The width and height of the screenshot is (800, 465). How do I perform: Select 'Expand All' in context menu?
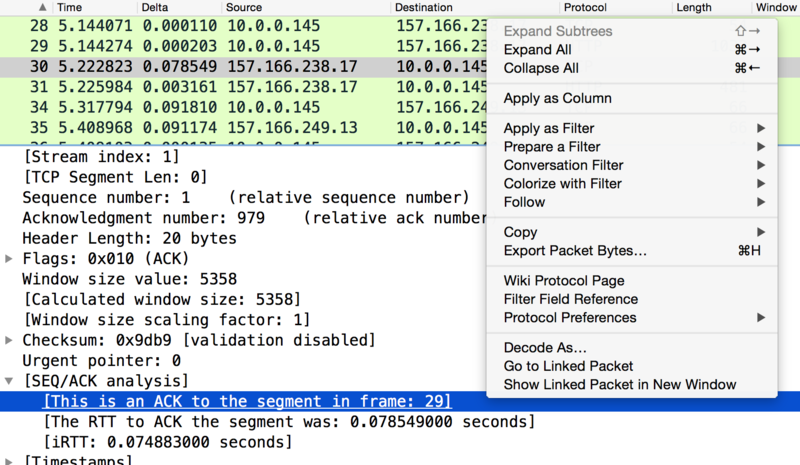[537, 50]
